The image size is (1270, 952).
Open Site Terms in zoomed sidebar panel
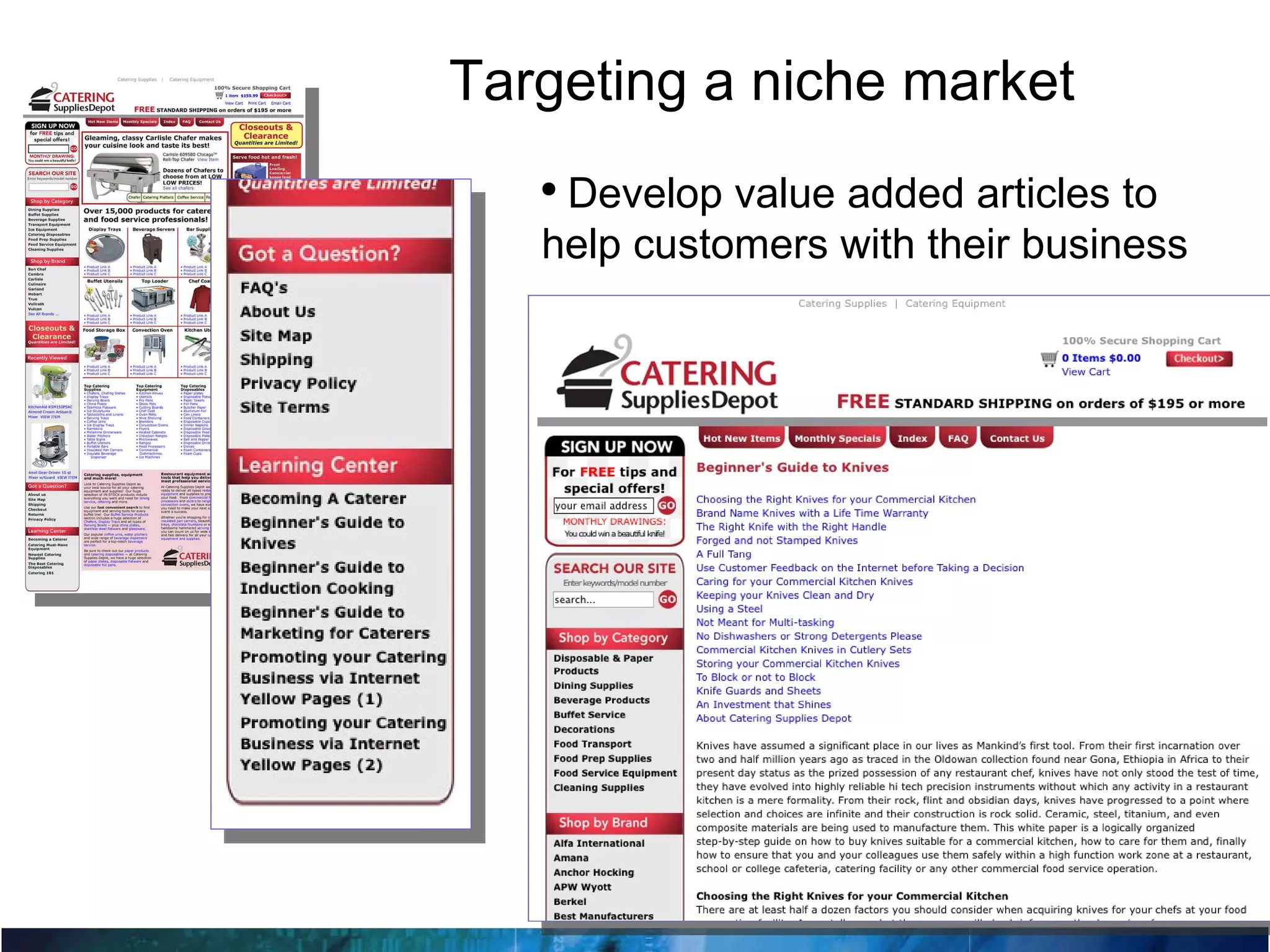tap(285, 407)
